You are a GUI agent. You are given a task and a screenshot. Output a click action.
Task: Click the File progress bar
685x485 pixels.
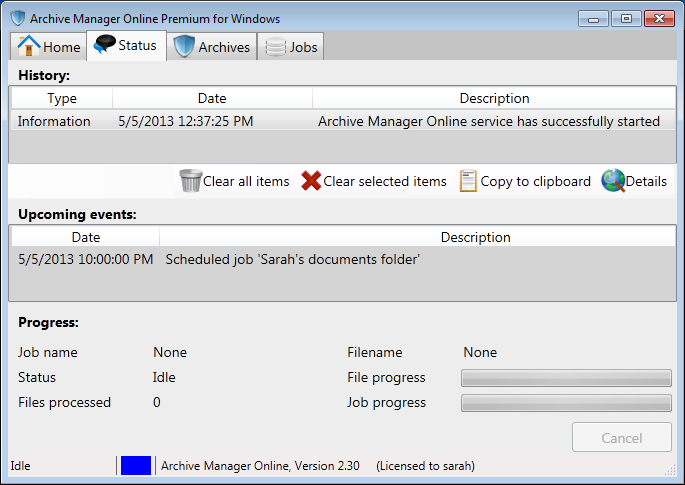566,378
